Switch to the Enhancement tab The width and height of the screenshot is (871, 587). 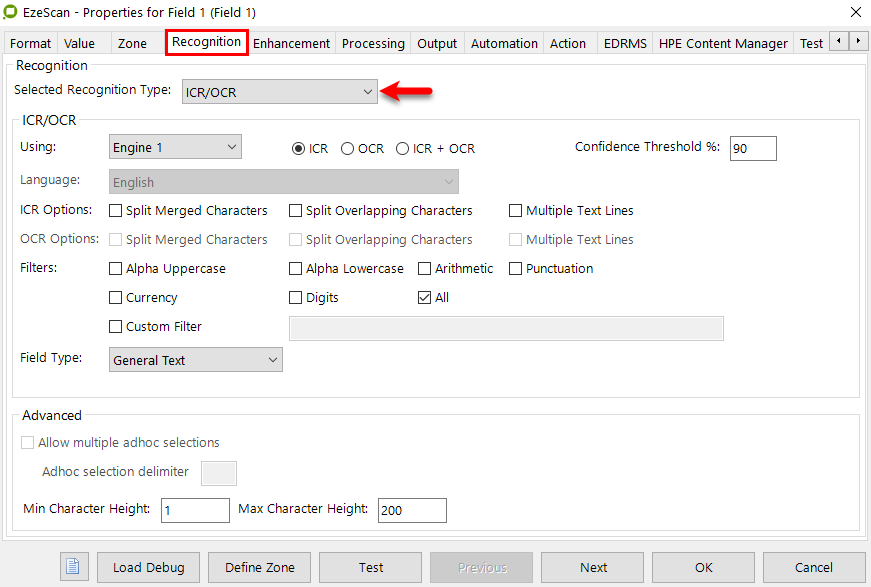click(x=291, y=43)
